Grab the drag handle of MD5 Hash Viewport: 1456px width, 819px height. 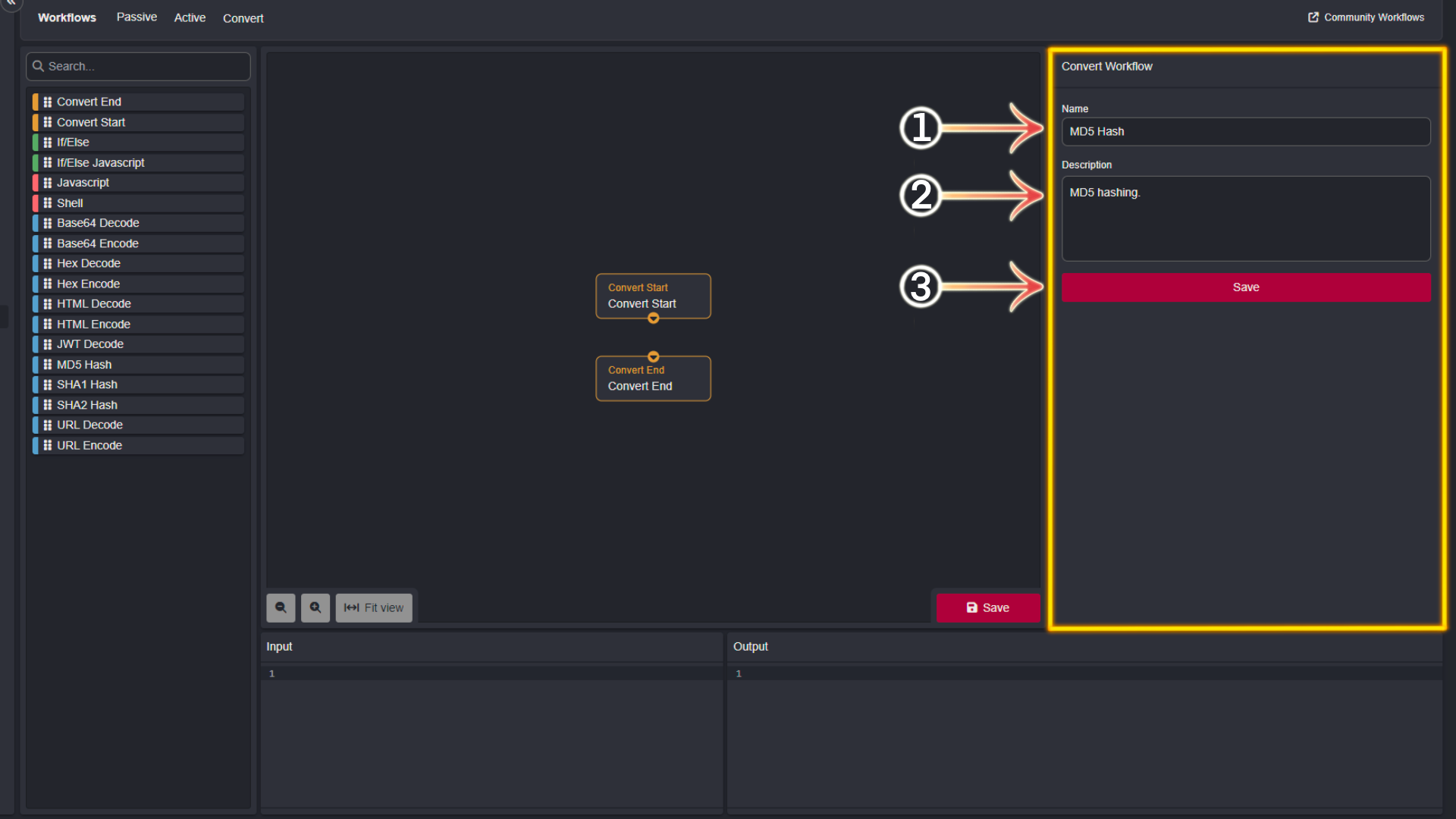pyautogui.click(x=48, y=364)
